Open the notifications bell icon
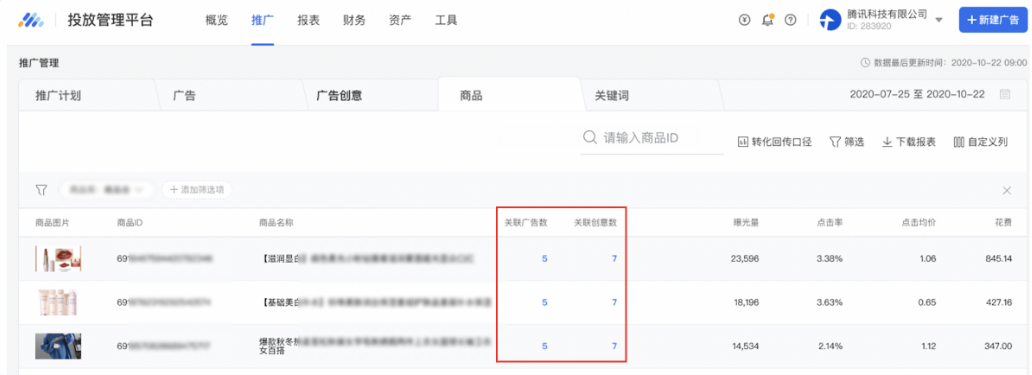Image resolution: width=1032 pixels, height=375 pixels. [767, 20]
